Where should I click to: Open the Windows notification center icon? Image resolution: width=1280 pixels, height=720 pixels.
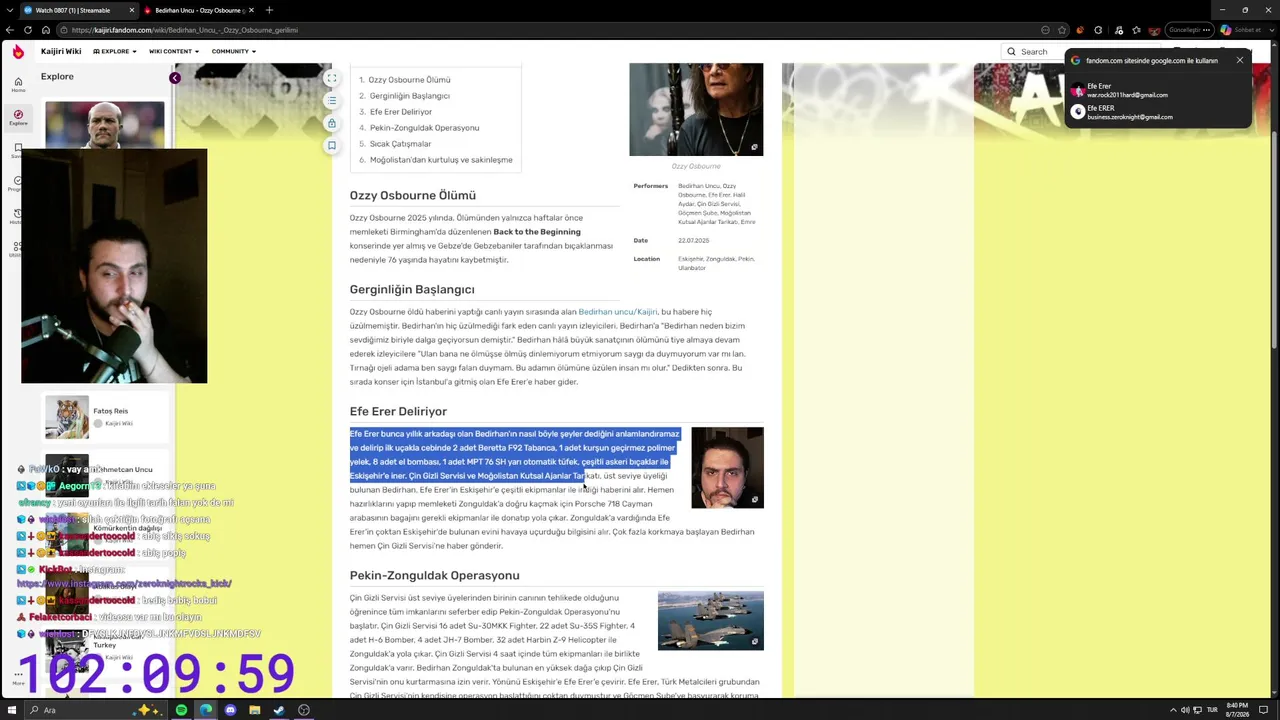[x=1263, y=710]
